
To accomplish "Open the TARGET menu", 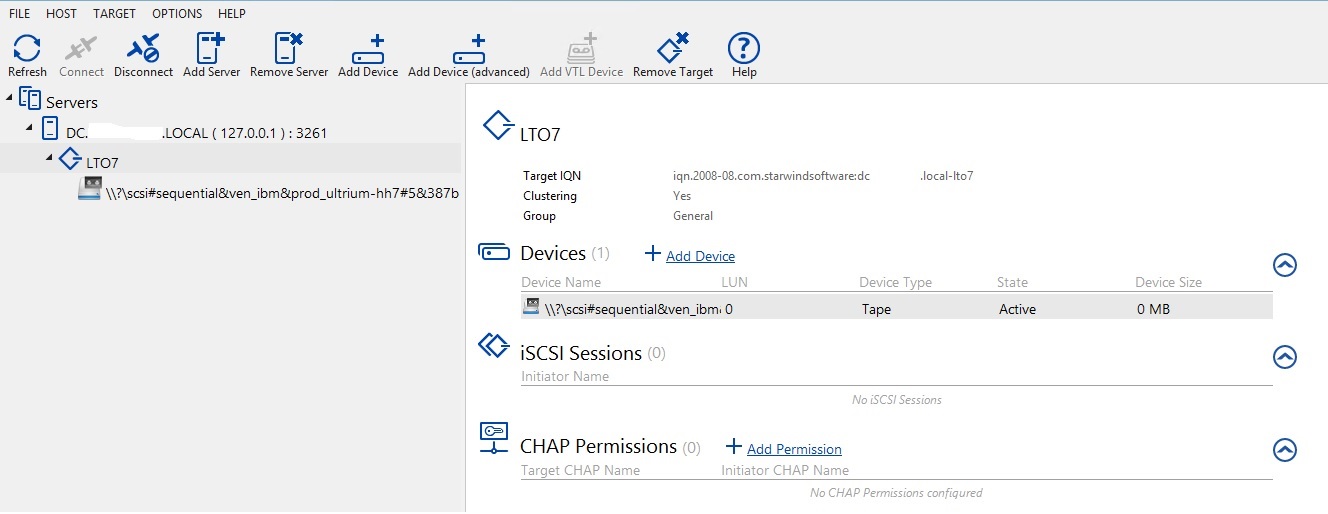I will click(x=114, y=14).
